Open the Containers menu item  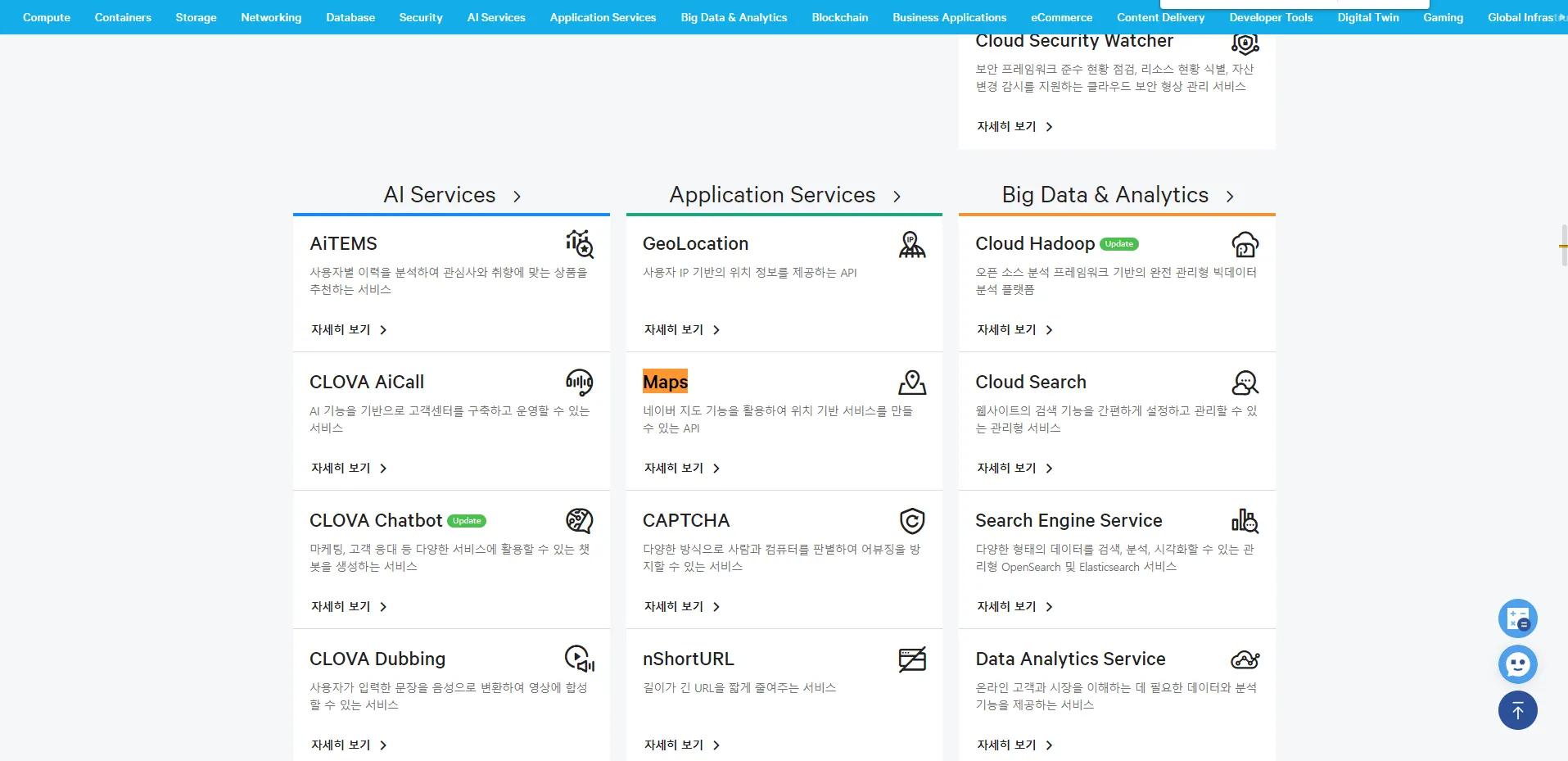pos(123,17)
